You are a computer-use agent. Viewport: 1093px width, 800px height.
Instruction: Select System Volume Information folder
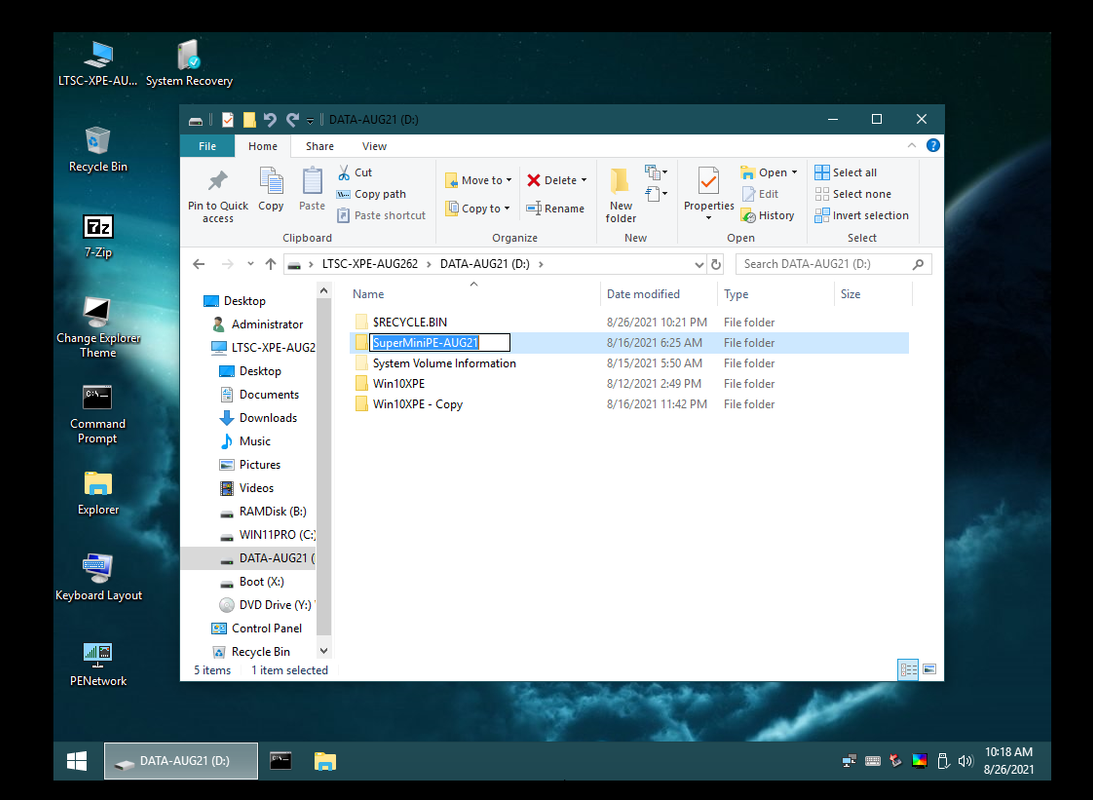(629, 363)
